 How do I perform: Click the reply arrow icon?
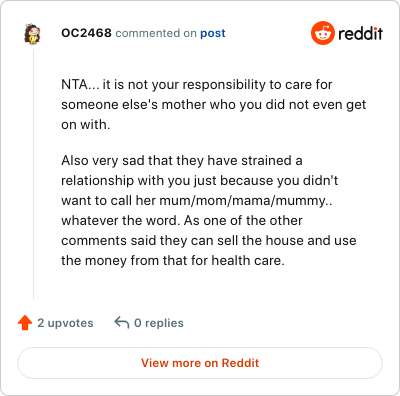[x=122, y=322]
